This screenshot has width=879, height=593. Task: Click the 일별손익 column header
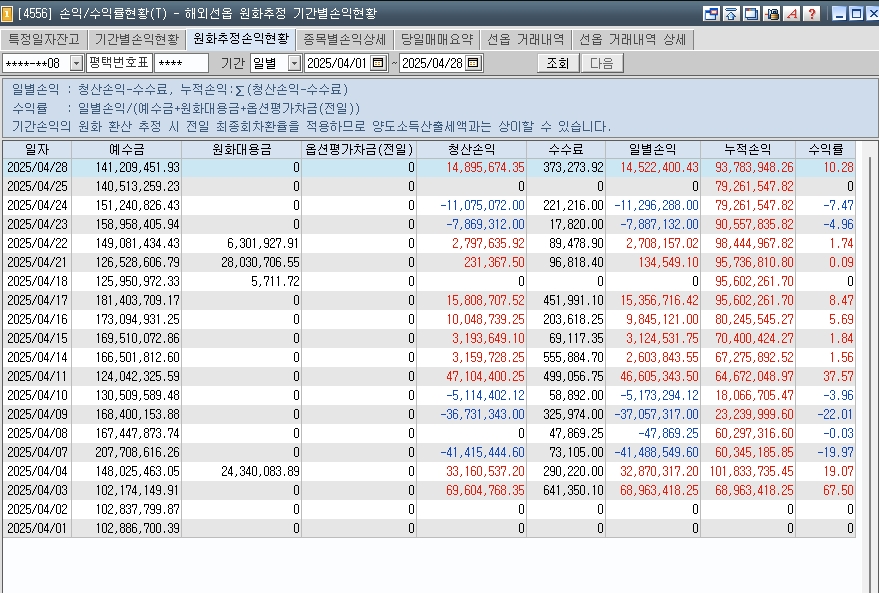pos(653,150)
